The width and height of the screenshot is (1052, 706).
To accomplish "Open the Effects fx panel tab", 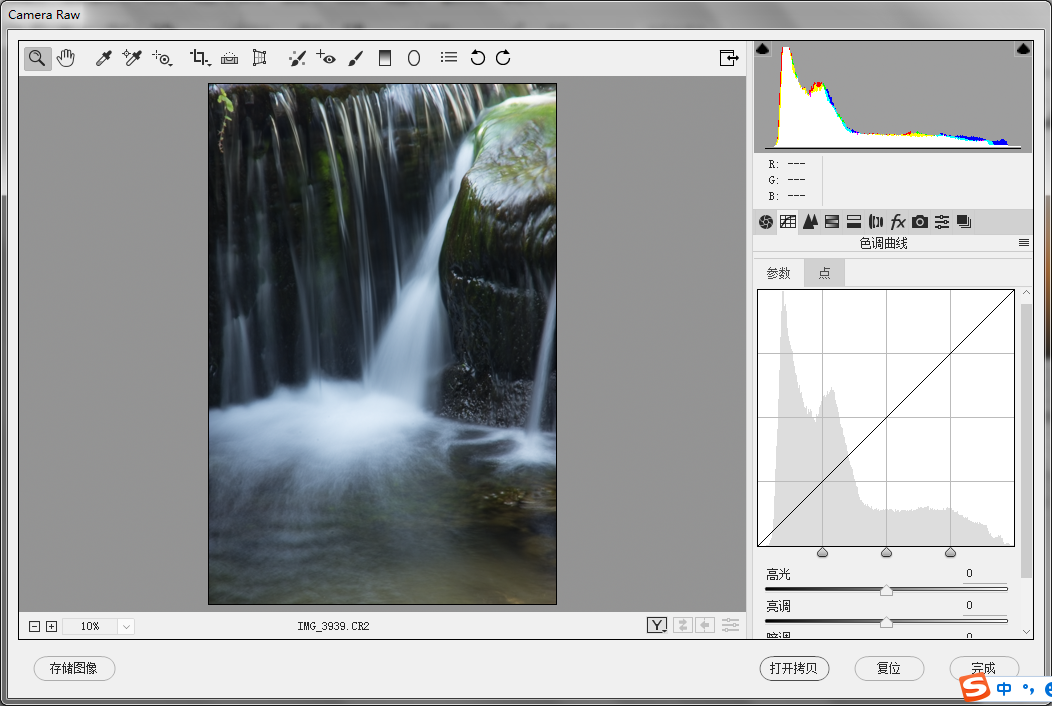I will [898, 222].
